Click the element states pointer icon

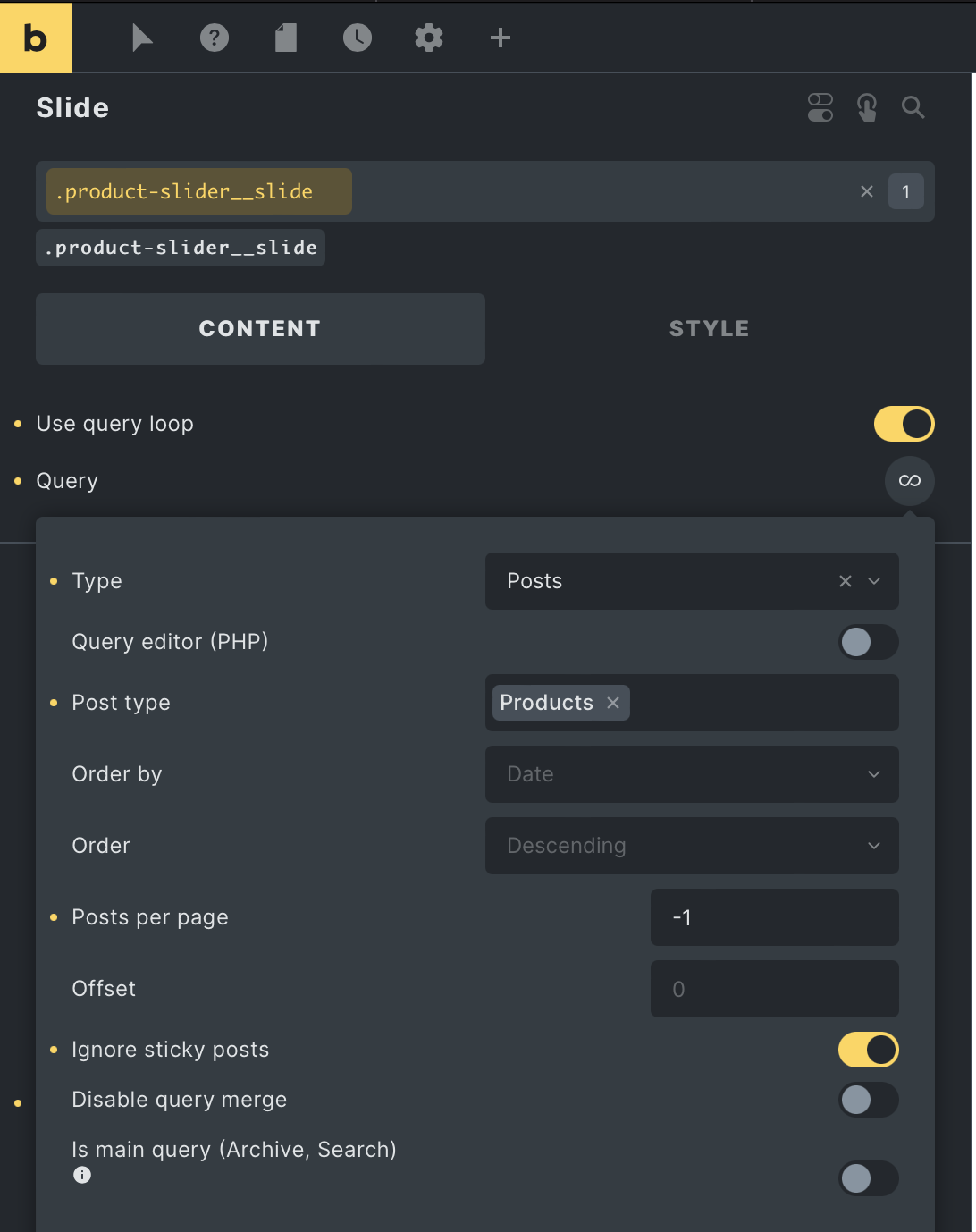point(867,107)
